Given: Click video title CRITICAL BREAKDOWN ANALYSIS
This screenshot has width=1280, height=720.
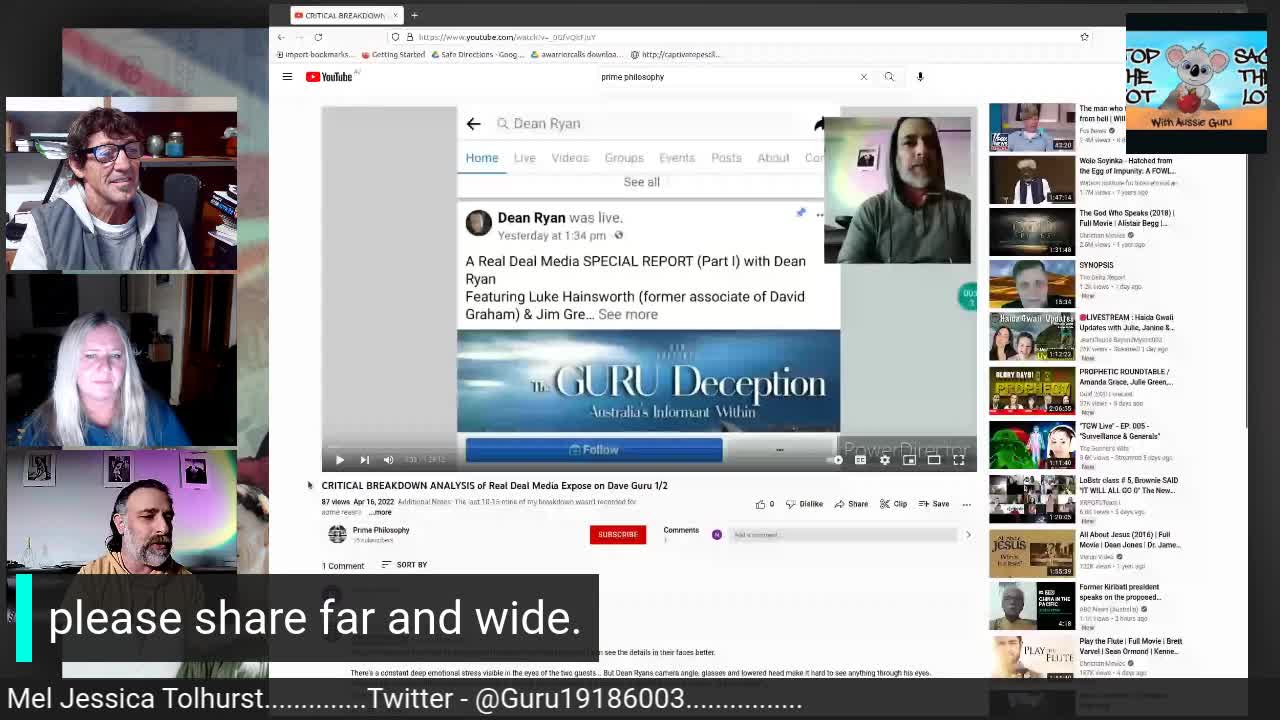Looking at the screenshot, I should pyautogui.click(x=494, y=486).
